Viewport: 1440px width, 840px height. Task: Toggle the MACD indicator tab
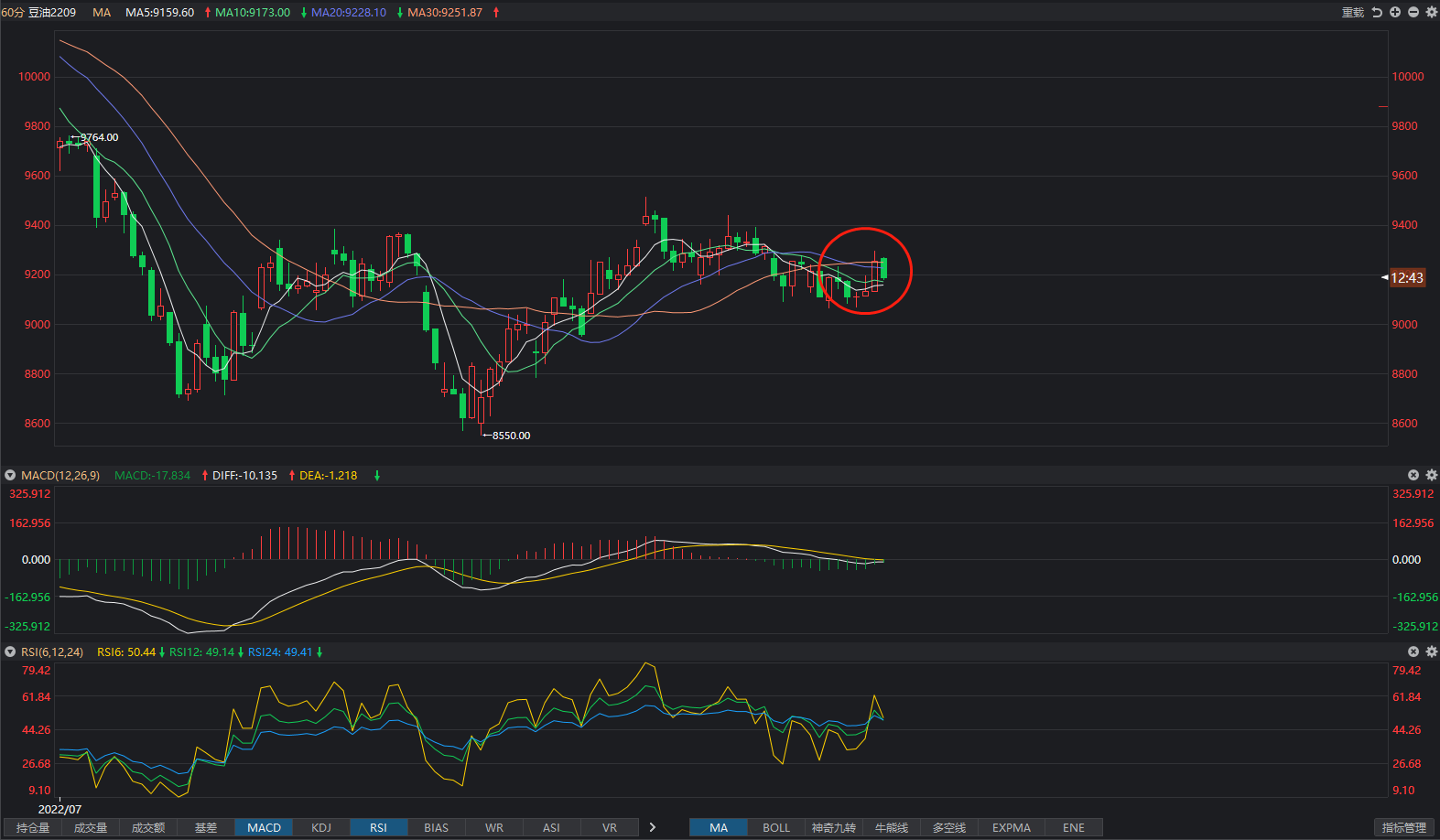point(264,827)
